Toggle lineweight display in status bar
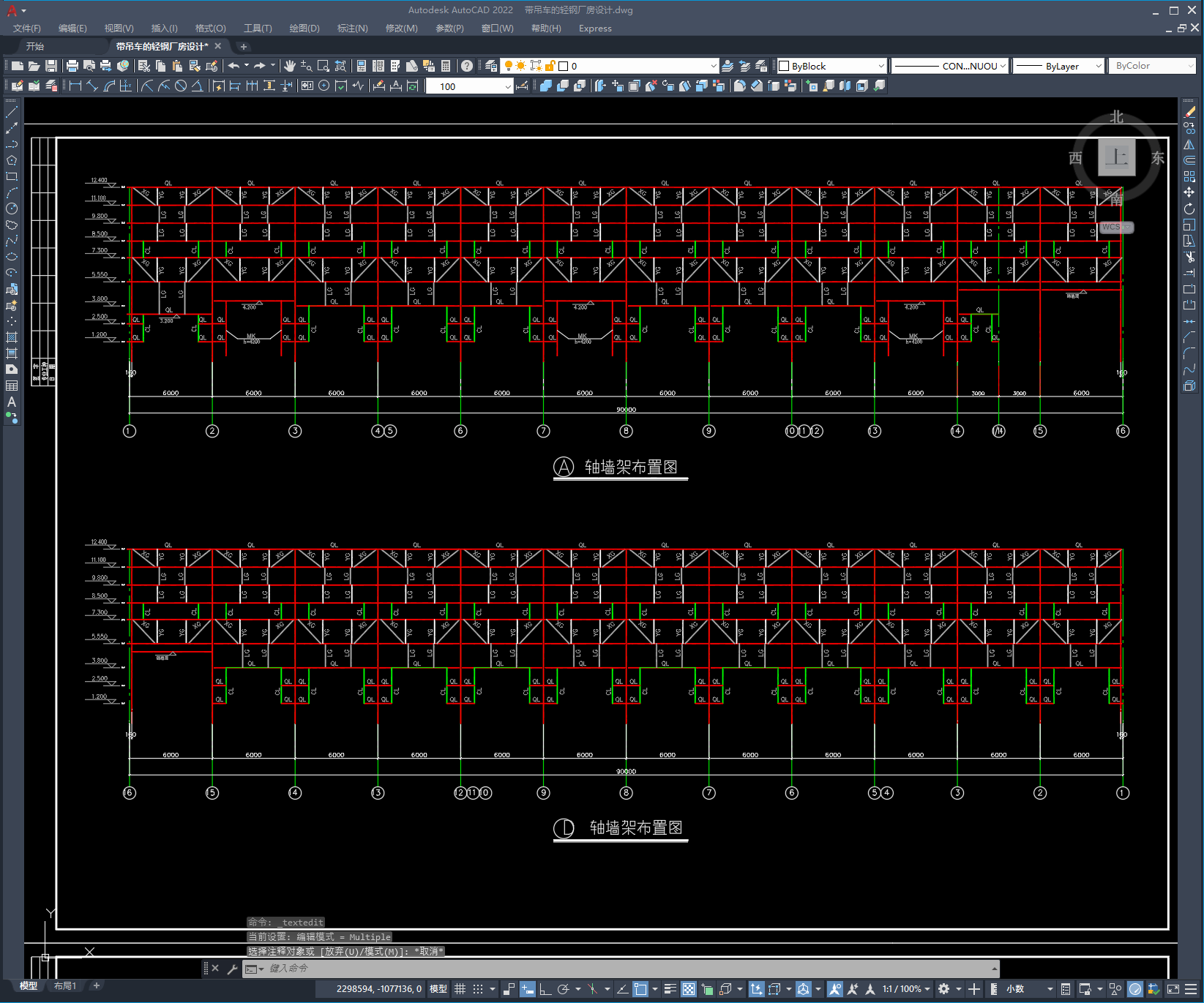Viewport: 1204px width, 1003px height. 670,989
